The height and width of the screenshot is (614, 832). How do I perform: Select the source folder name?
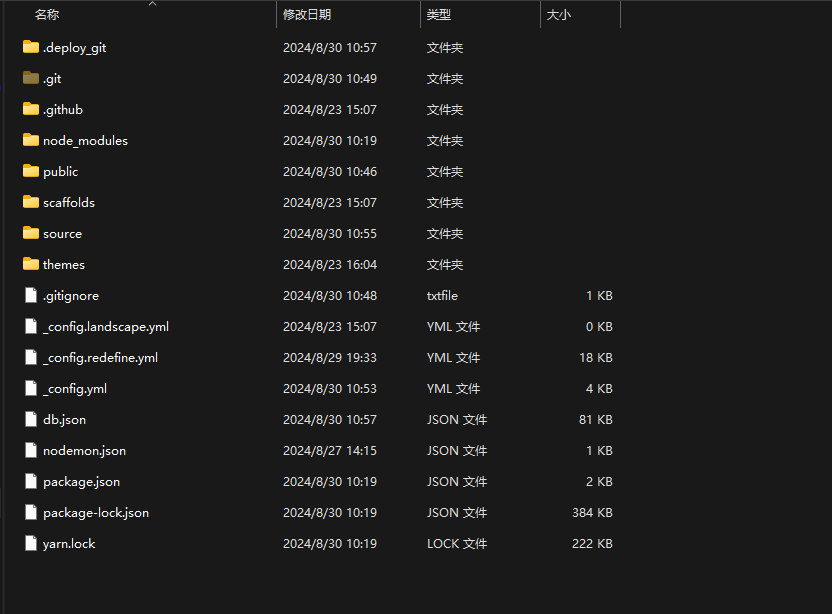[62, 233]
